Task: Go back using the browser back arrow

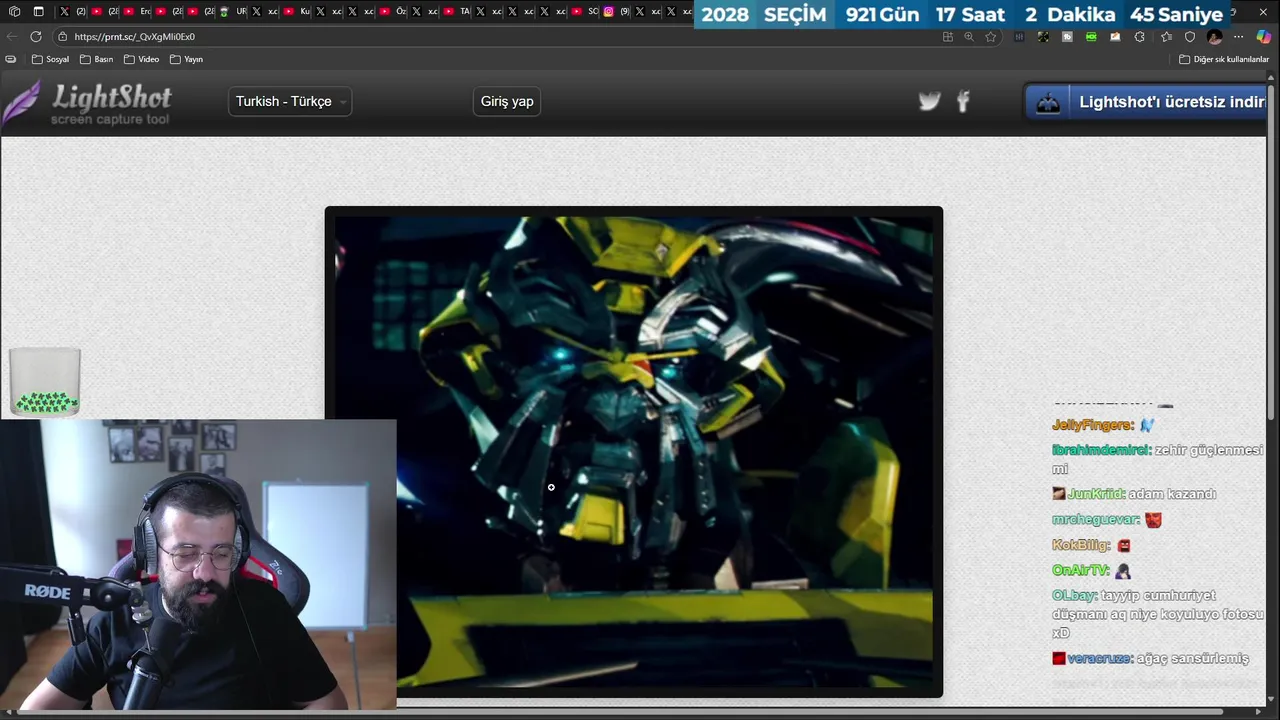Action: (12, 37)
